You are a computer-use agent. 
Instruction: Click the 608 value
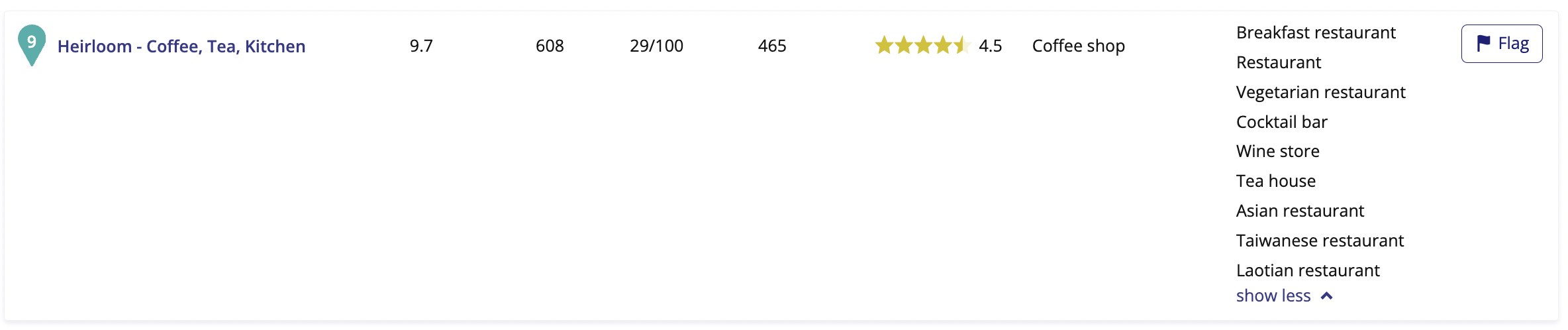coord(550,46)
